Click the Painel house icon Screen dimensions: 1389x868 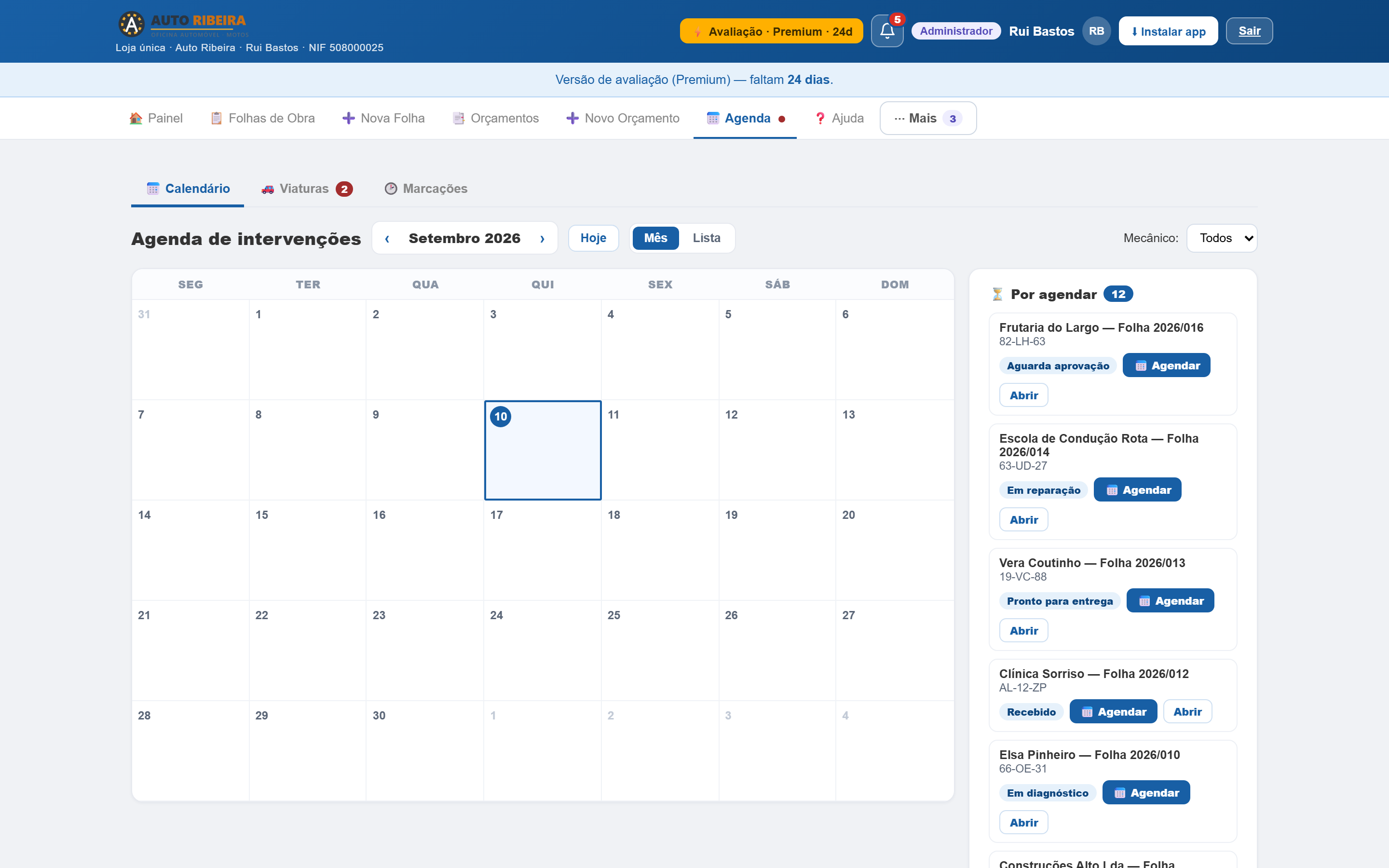pyautogui.click(x=136, y=118)
